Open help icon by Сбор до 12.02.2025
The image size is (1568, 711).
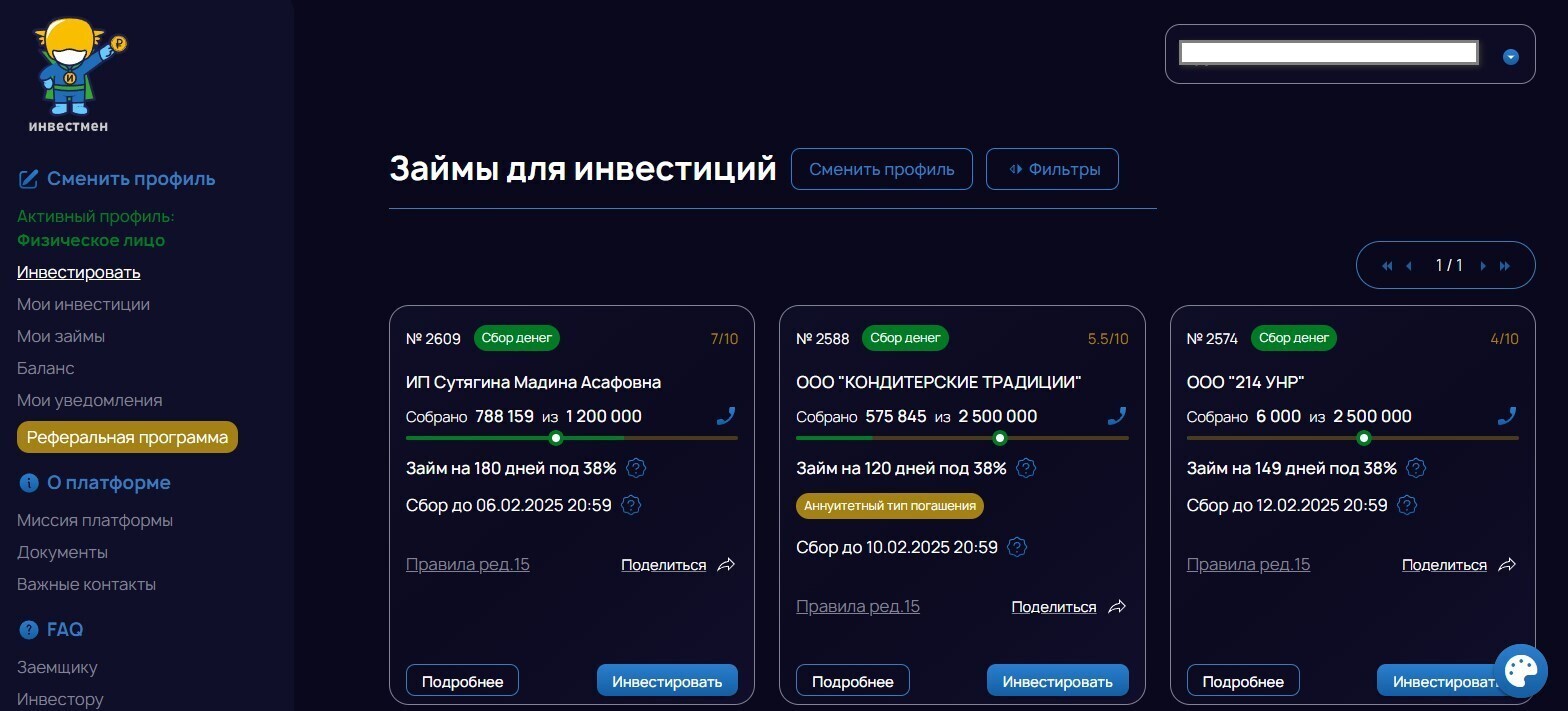(x=1407, y=505)
